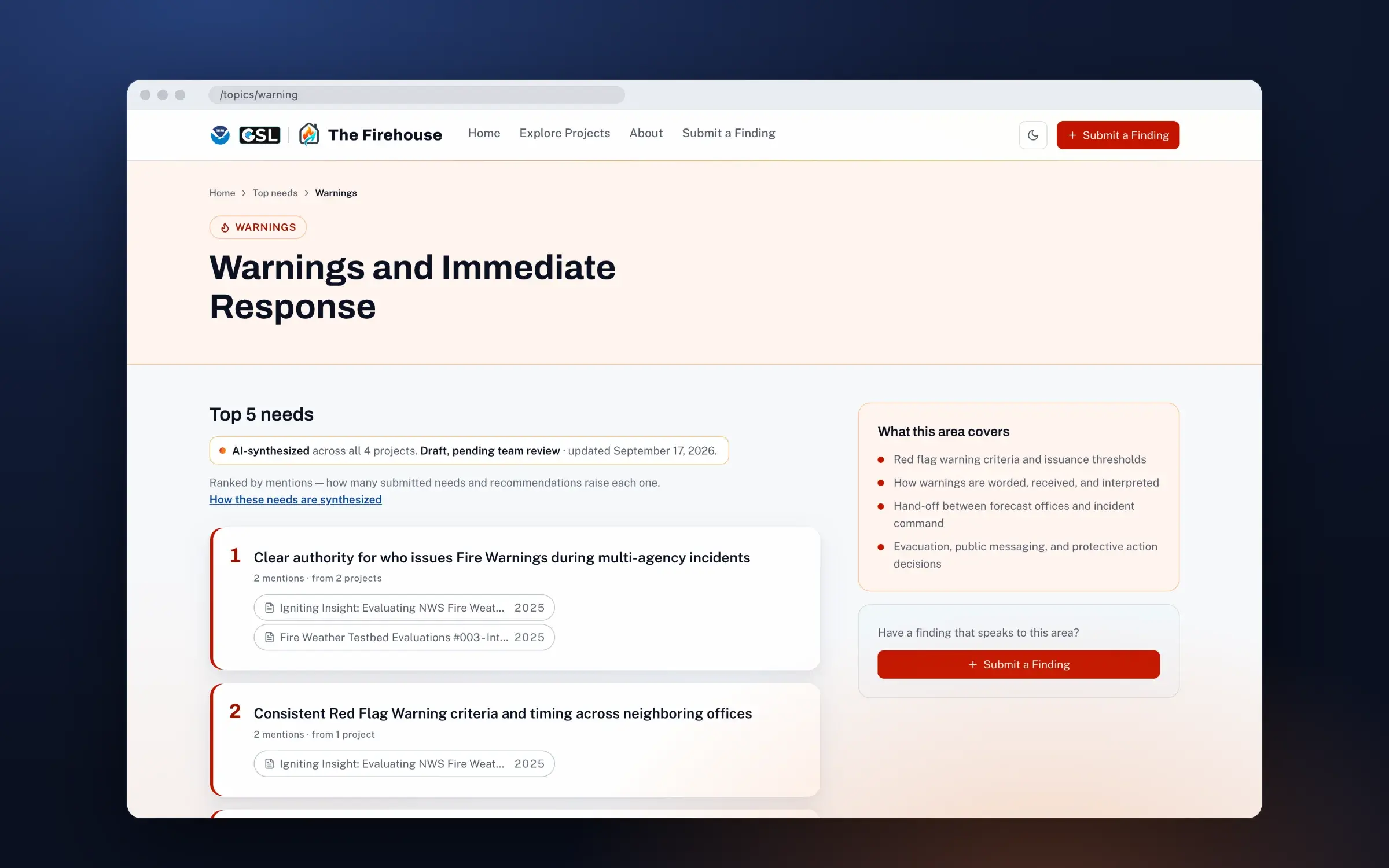The image size is (1389, 868).
Task: Open the Home navigation item
Action: tap(484, 133)
